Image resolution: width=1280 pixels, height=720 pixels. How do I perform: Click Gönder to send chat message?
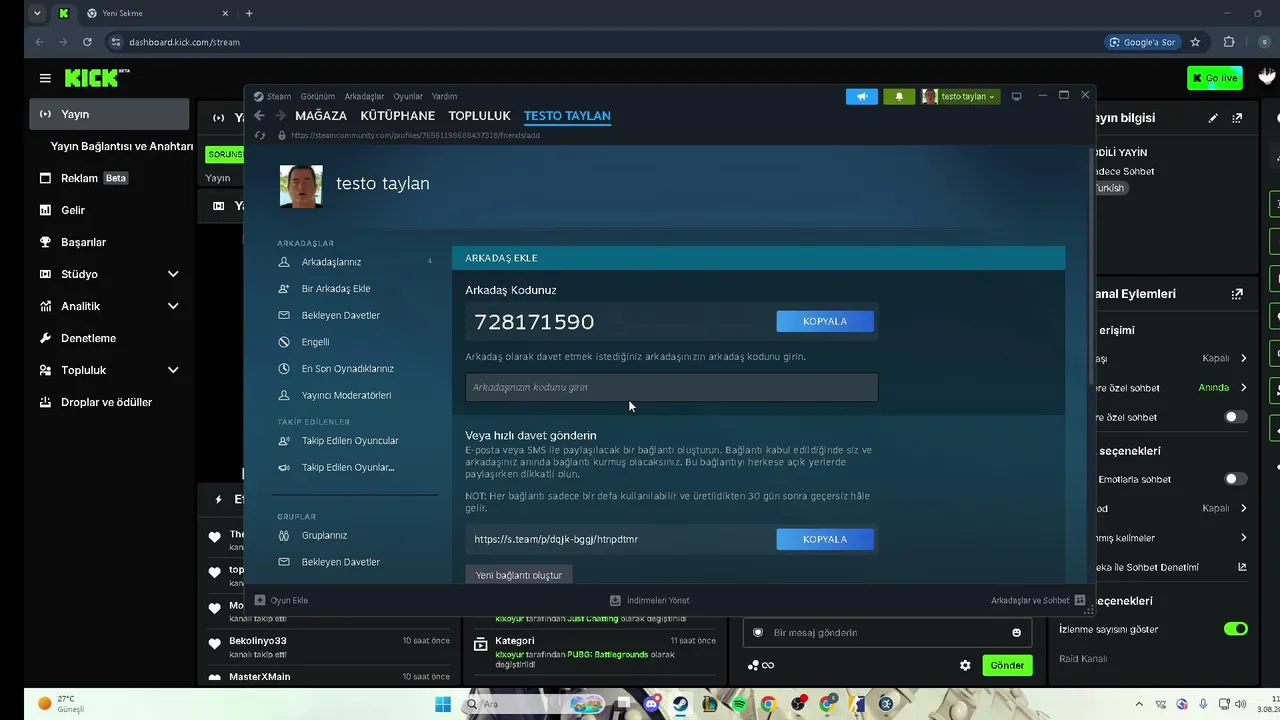click(1007, 665)
